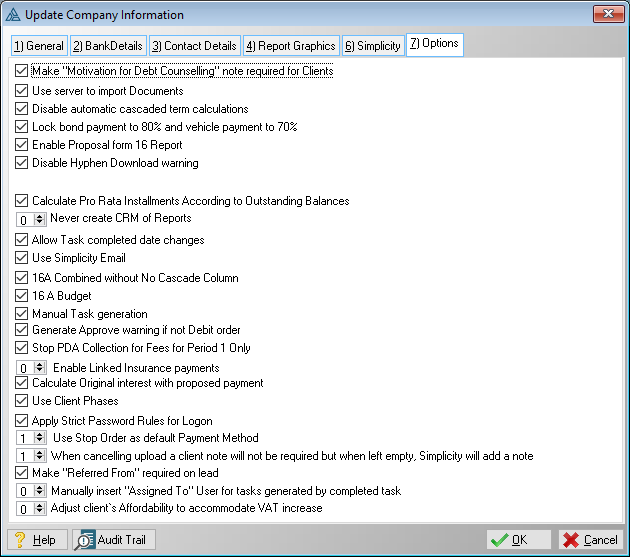630x557 pixels.
Task: Click the application icon in title bar
Action: click(x=13, y=15)
